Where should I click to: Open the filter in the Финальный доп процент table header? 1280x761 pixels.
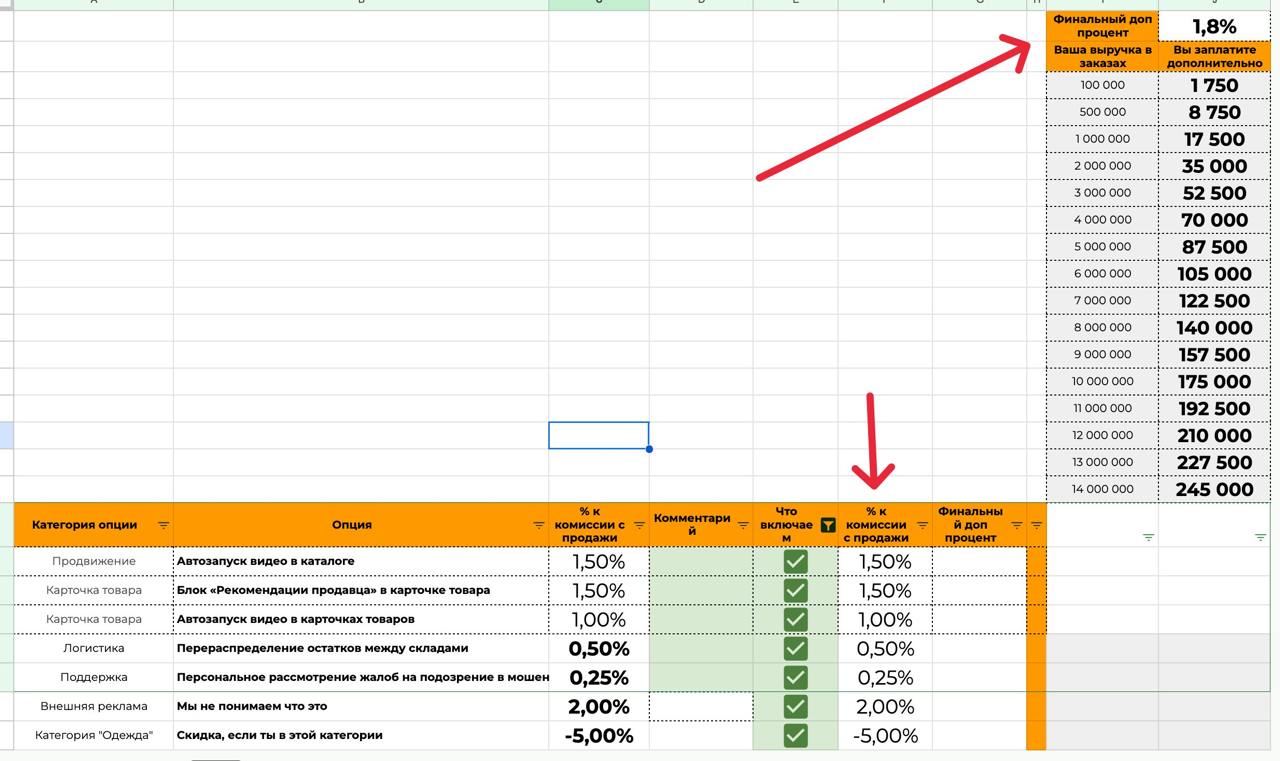point(1017,525)
